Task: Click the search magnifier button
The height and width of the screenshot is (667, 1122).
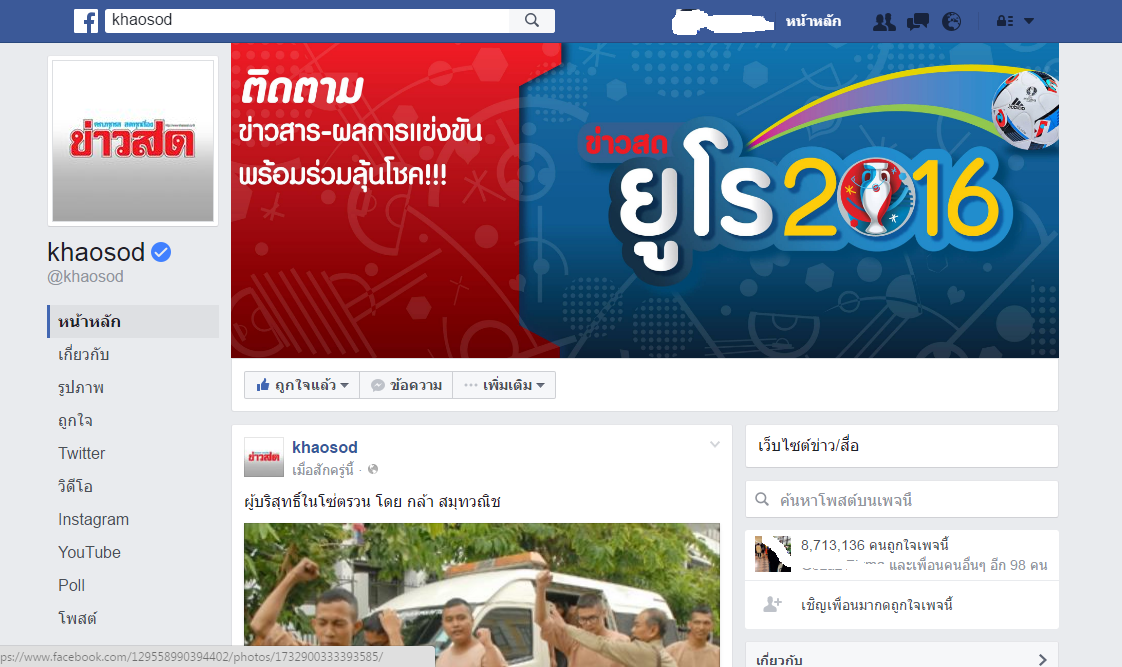Action: pos(532,20)
